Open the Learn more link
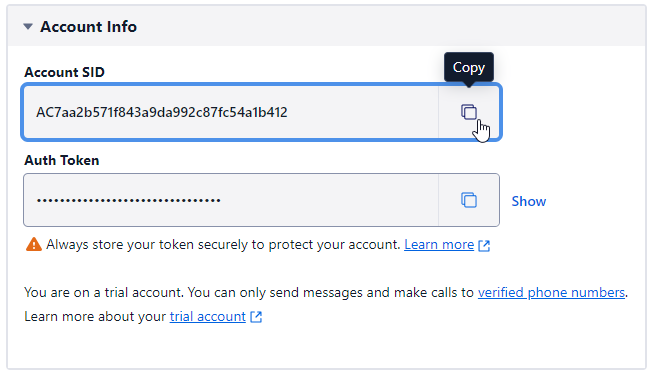 439,244
